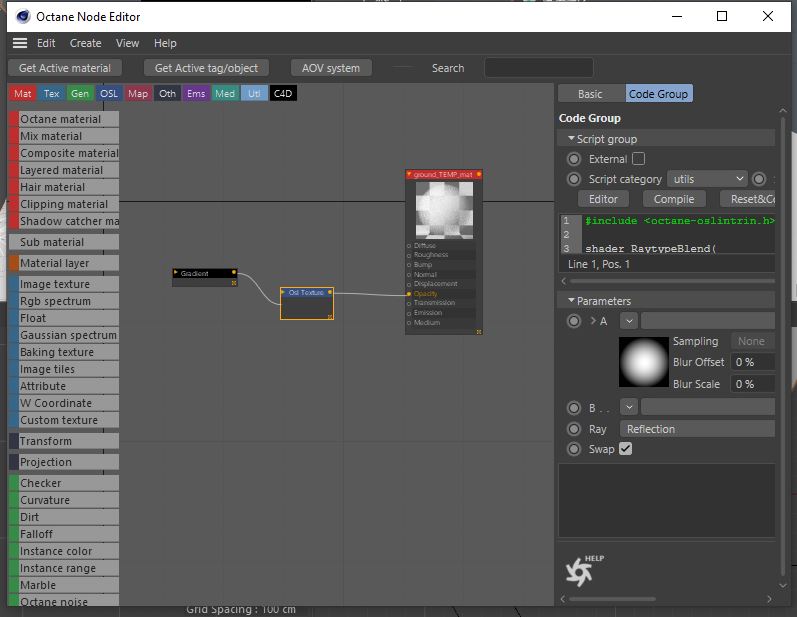This screenshot has height=617, width=797.
Task: Click the ground_TEMP_mat node's Opacity input port
Action: pos(409,294)
